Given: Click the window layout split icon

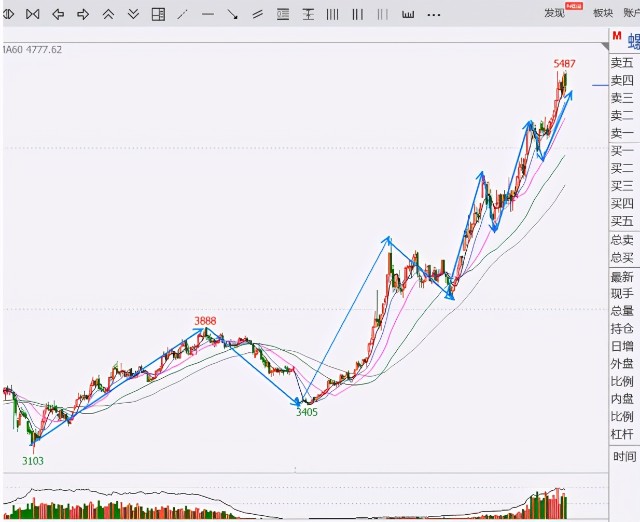Looking at the screenshot, I should (158, 14).
